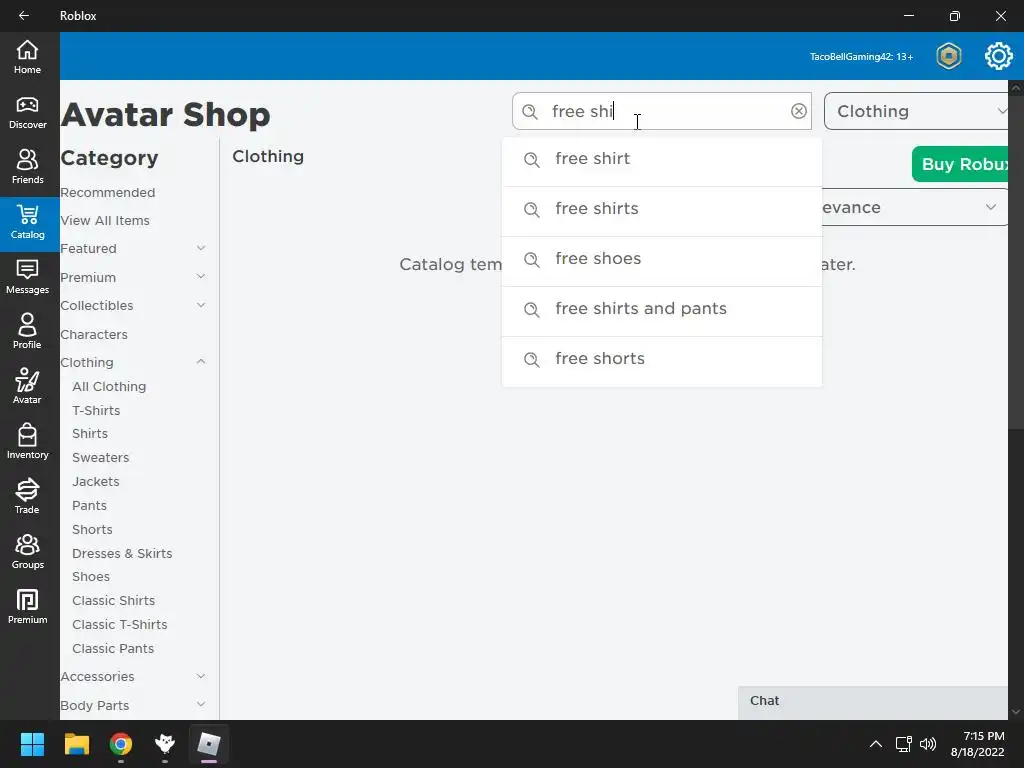The image size is (1024, 768).
Task: Open the Recommended category link
Action: [x=108, y=193]
